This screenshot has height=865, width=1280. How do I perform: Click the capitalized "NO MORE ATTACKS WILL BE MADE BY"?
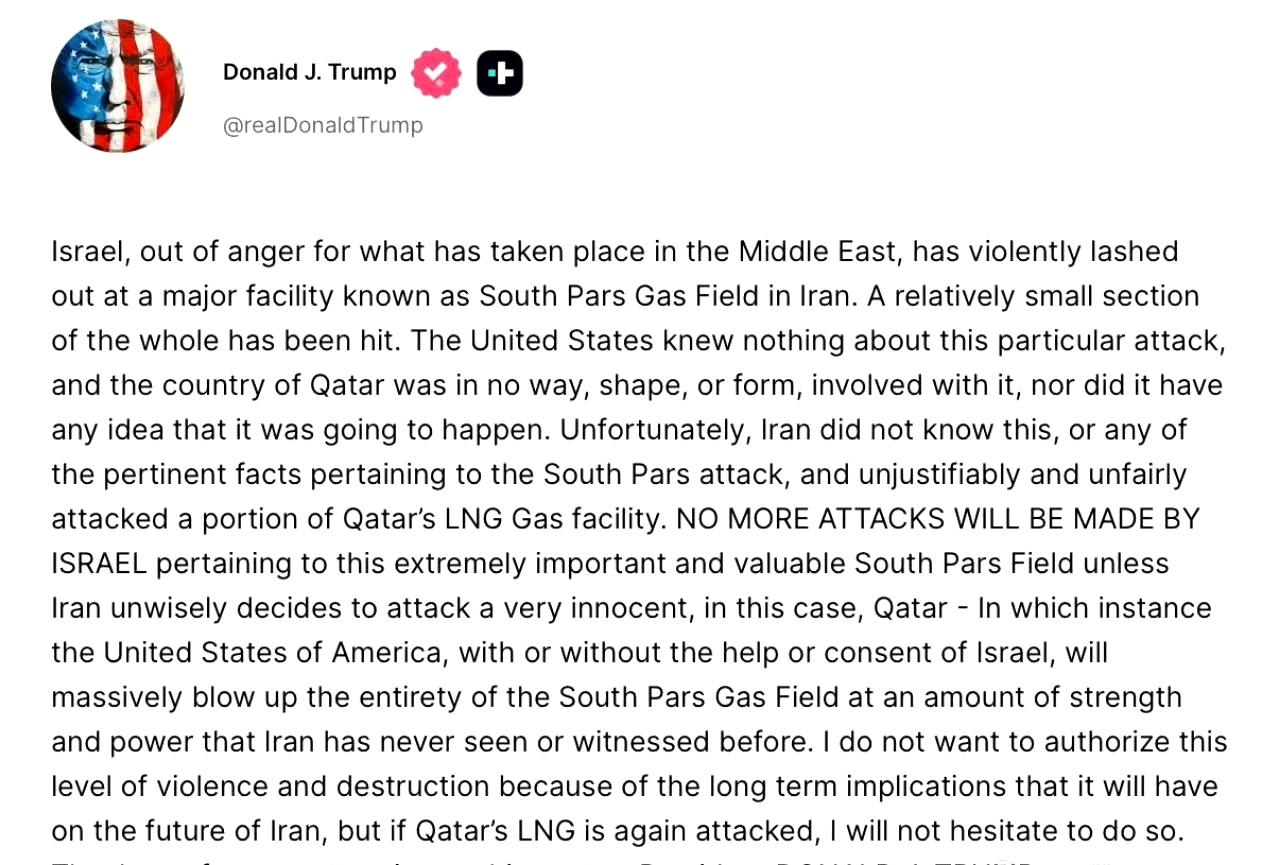click(x=938, y=519)
